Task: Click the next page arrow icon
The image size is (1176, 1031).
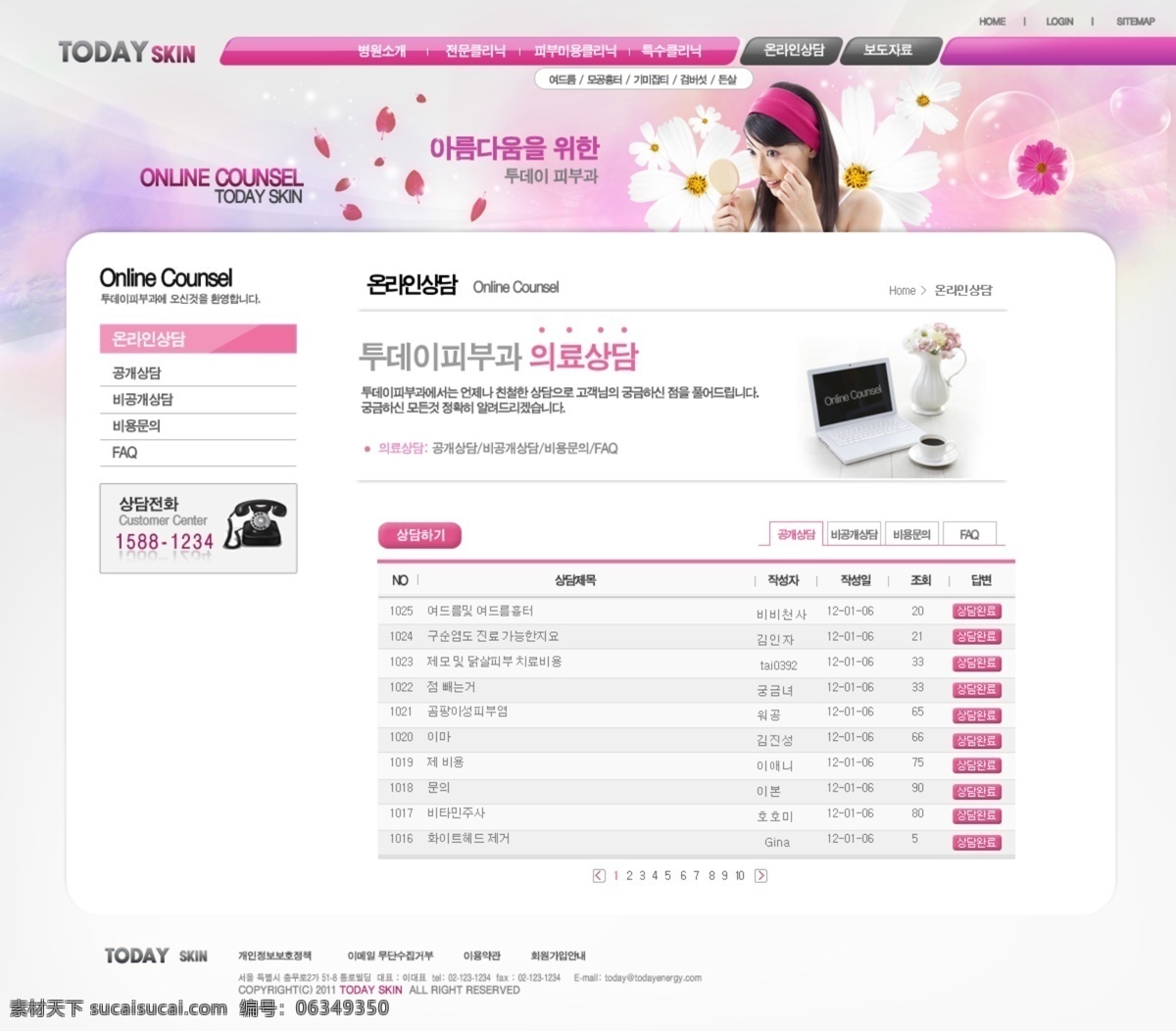Action: 760,876
